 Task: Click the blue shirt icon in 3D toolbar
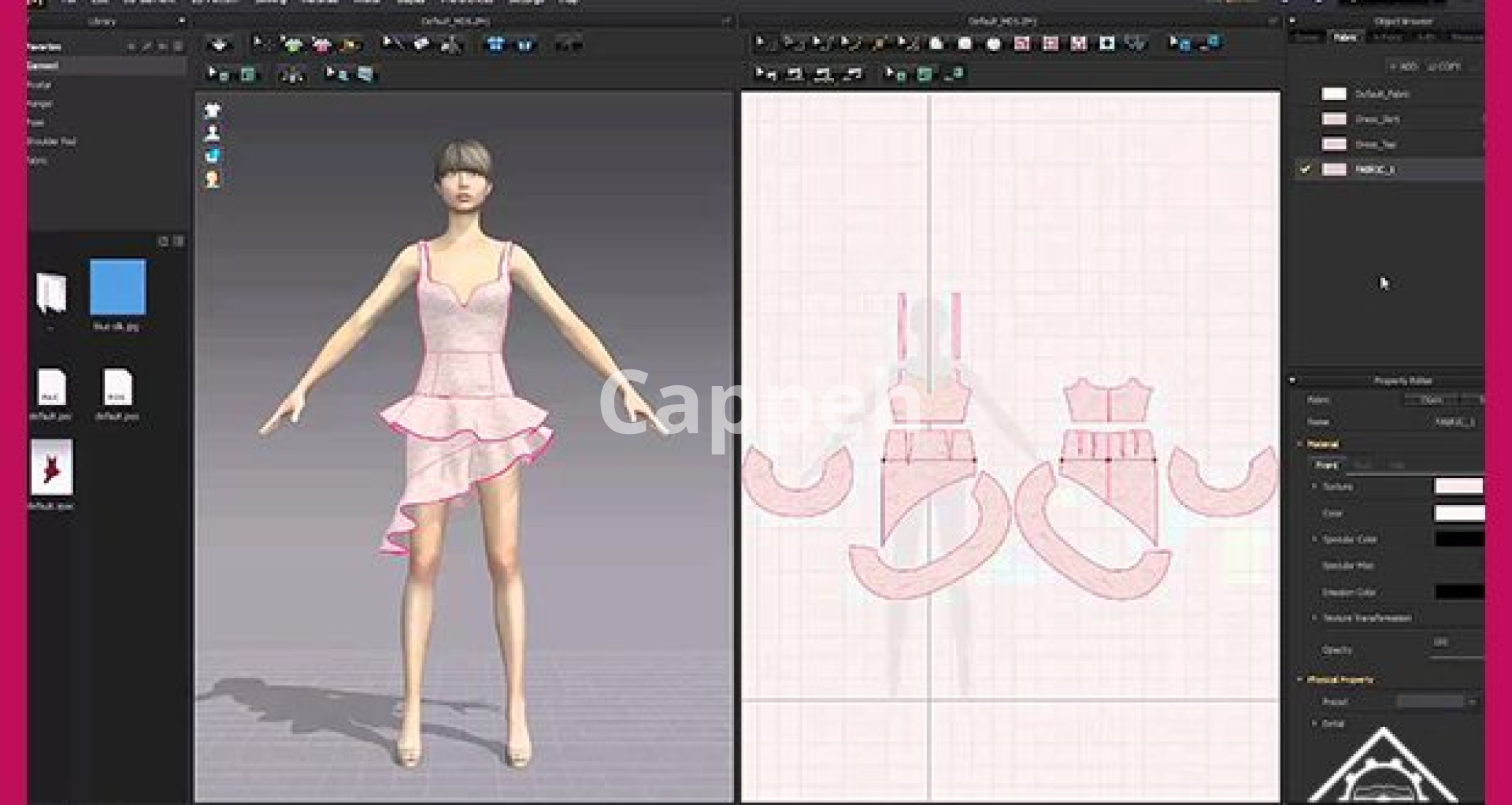(495, 45)
